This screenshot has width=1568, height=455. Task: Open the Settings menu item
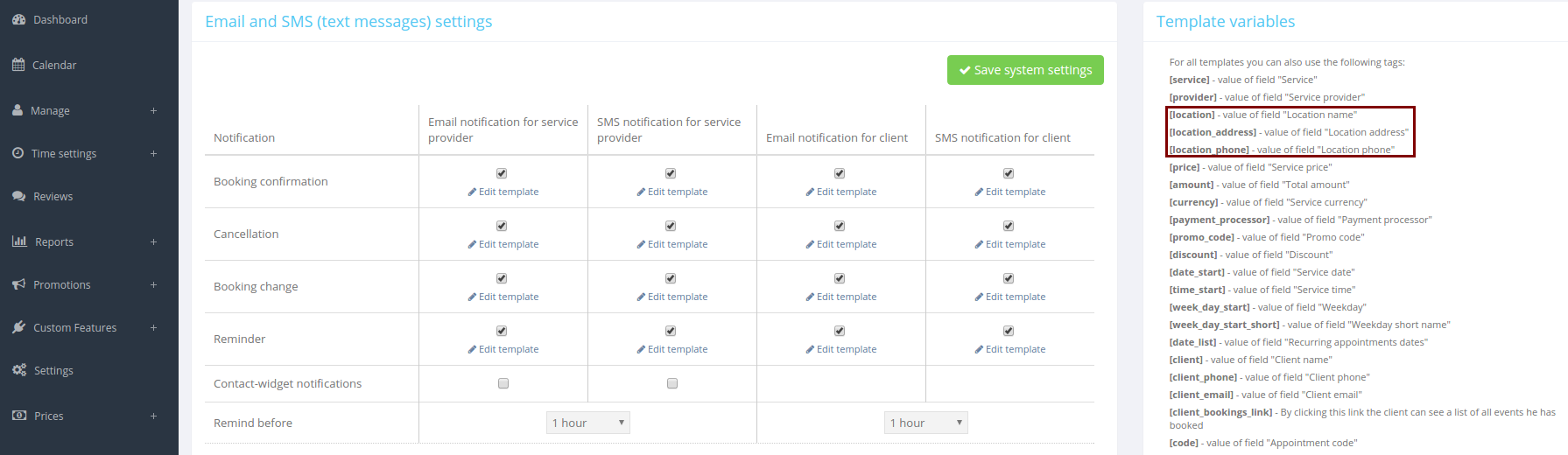(53, 371)
